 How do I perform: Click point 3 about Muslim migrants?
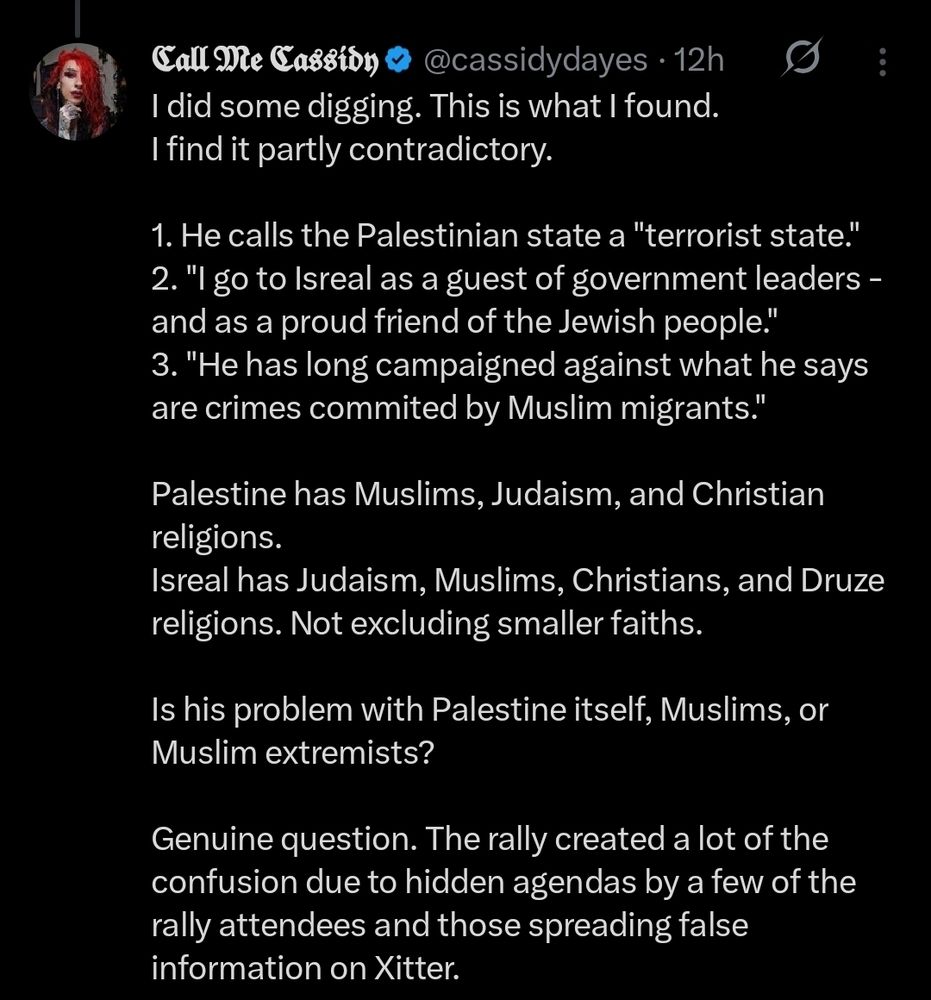click(x=509, y=386)
